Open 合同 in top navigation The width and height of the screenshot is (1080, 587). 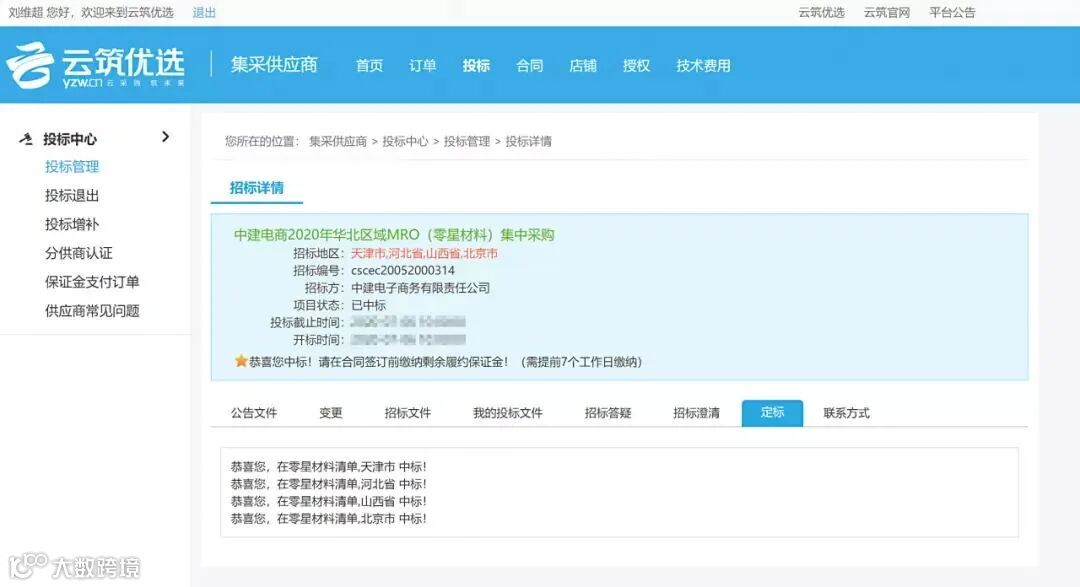pos(530,65)
